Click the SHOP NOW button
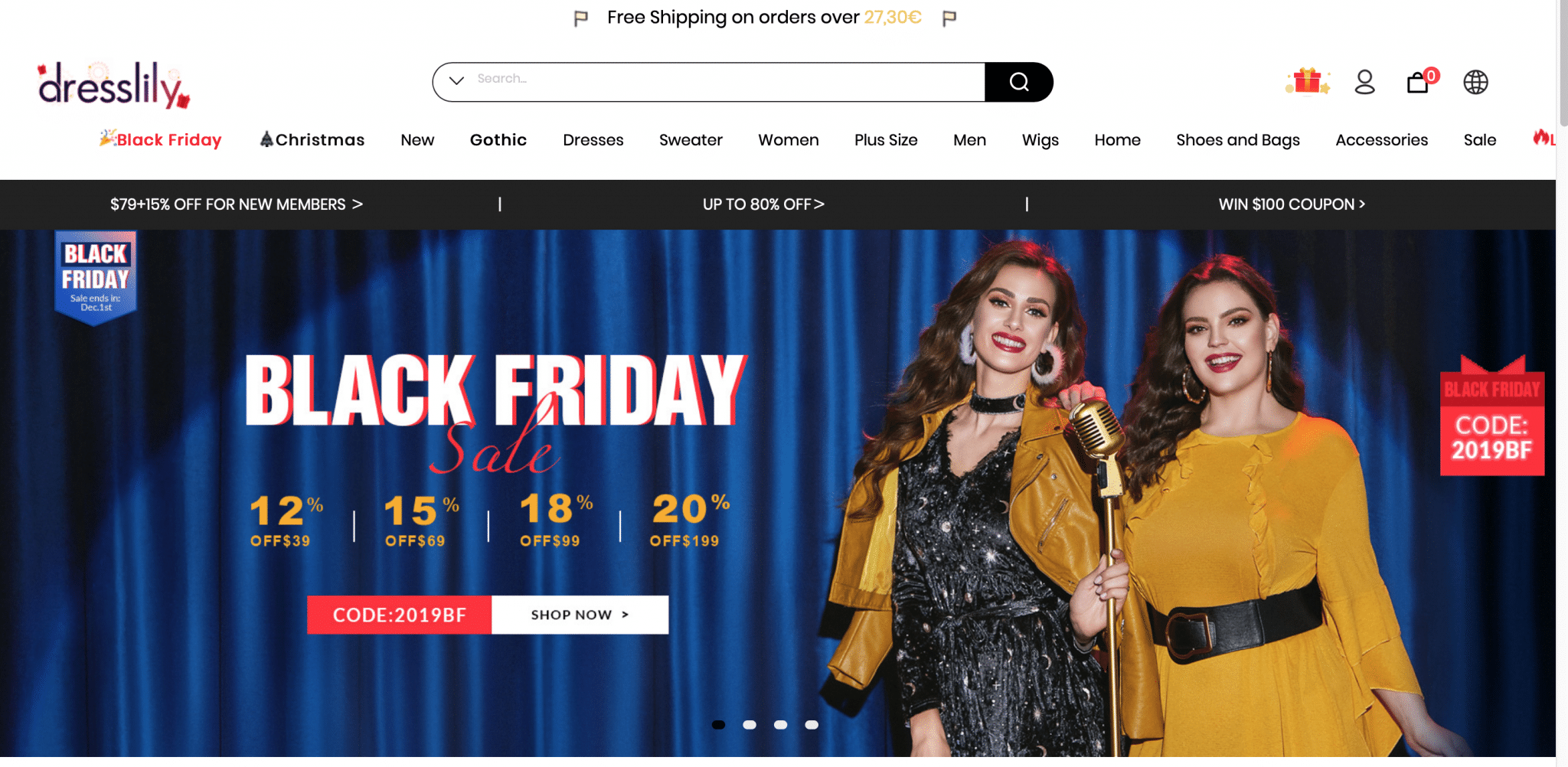This screenshot has height=767, width=1568. point(580,615)
